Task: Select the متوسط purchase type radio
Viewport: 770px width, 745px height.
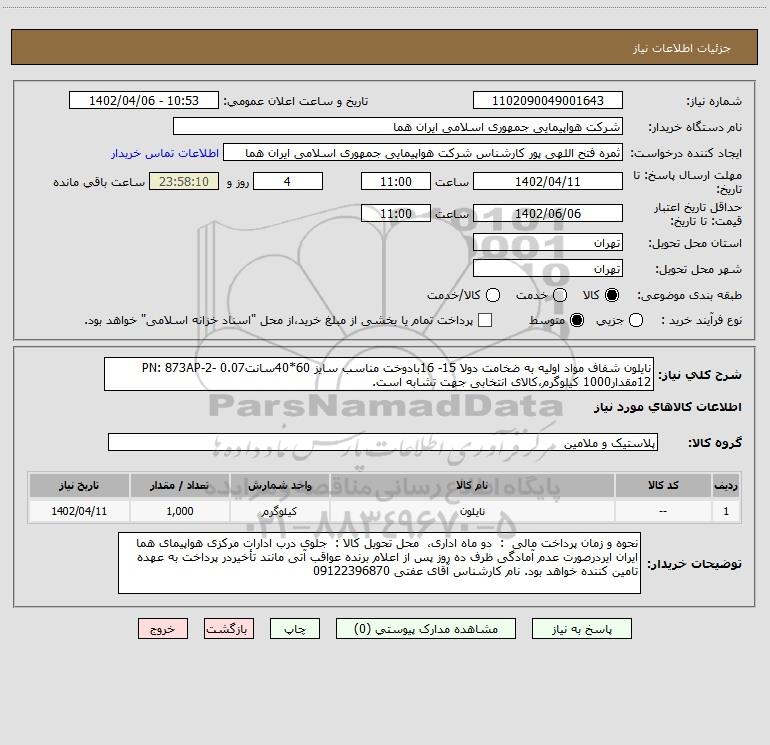Action: pyautogui.click(x=577, y=320)
